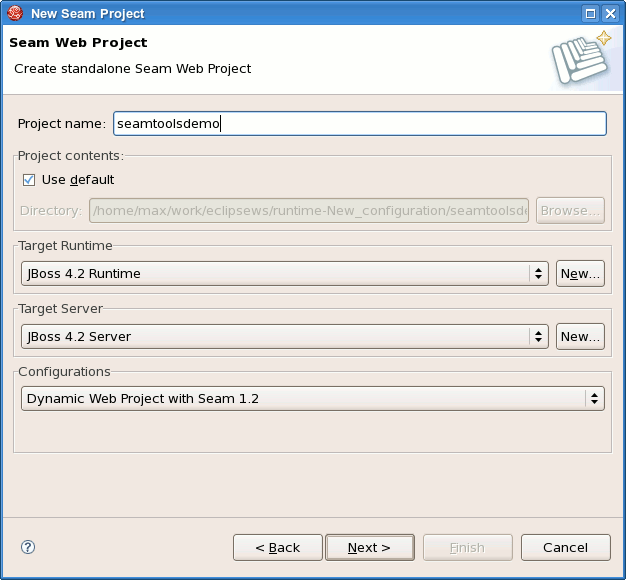Toggle the Use default checkbox

(x=29, y=180)
